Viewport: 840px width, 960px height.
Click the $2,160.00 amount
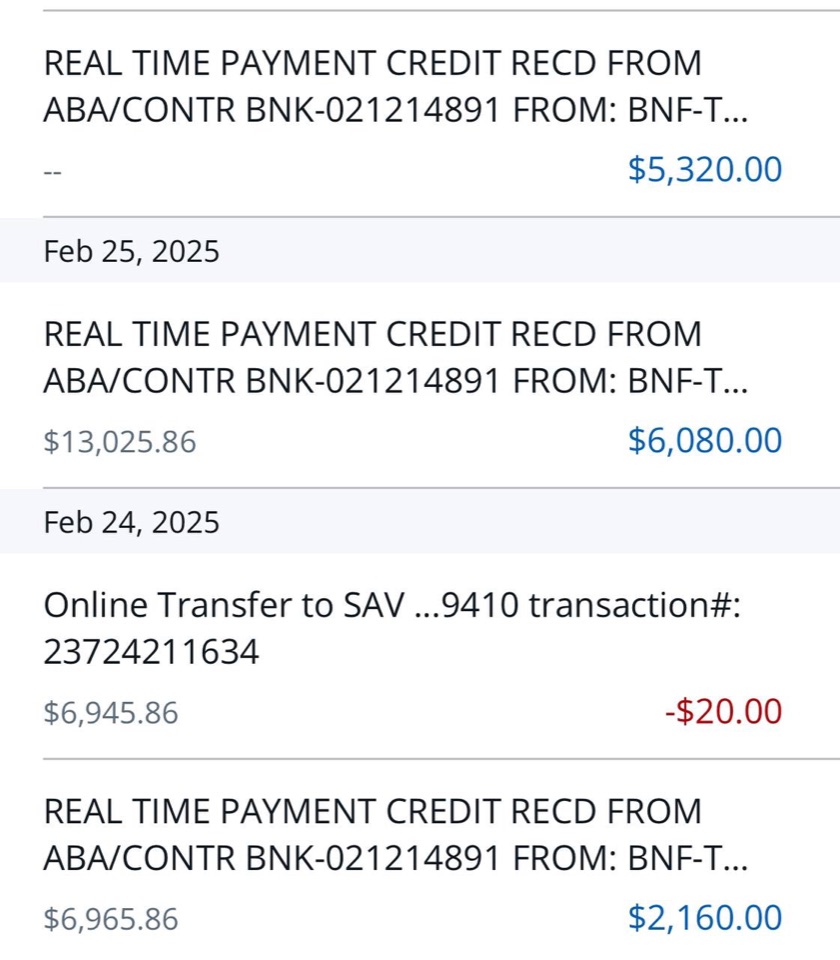705,918
